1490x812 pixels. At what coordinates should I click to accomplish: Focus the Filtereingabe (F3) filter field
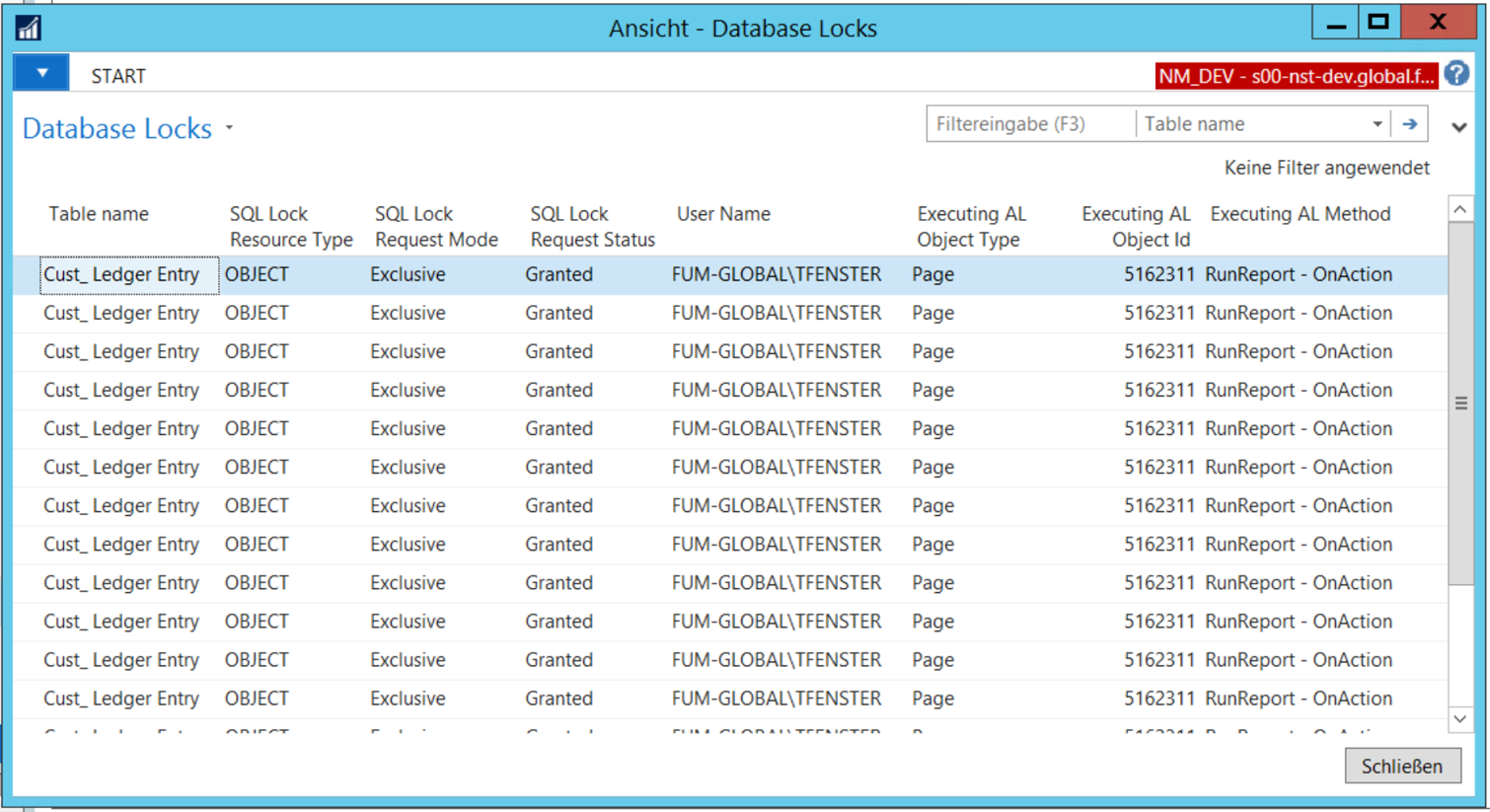click(1031, 124)
